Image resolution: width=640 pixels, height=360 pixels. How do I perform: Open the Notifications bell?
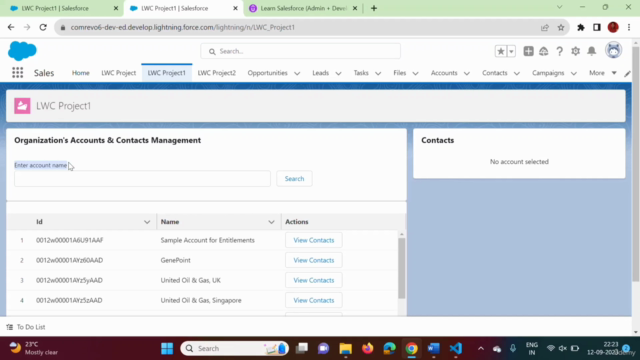point(591,51)
